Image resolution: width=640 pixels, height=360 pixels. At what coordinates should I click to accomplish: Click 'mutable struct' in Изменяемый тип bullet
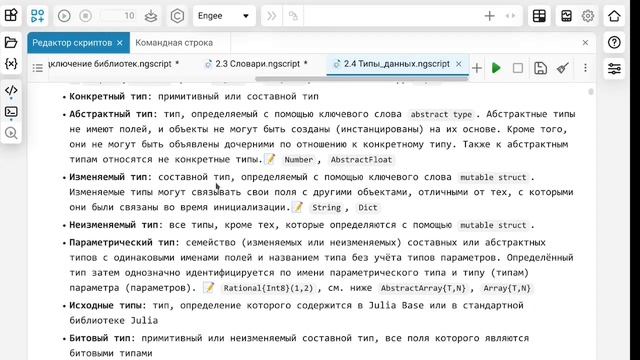(x=493, y=178)
